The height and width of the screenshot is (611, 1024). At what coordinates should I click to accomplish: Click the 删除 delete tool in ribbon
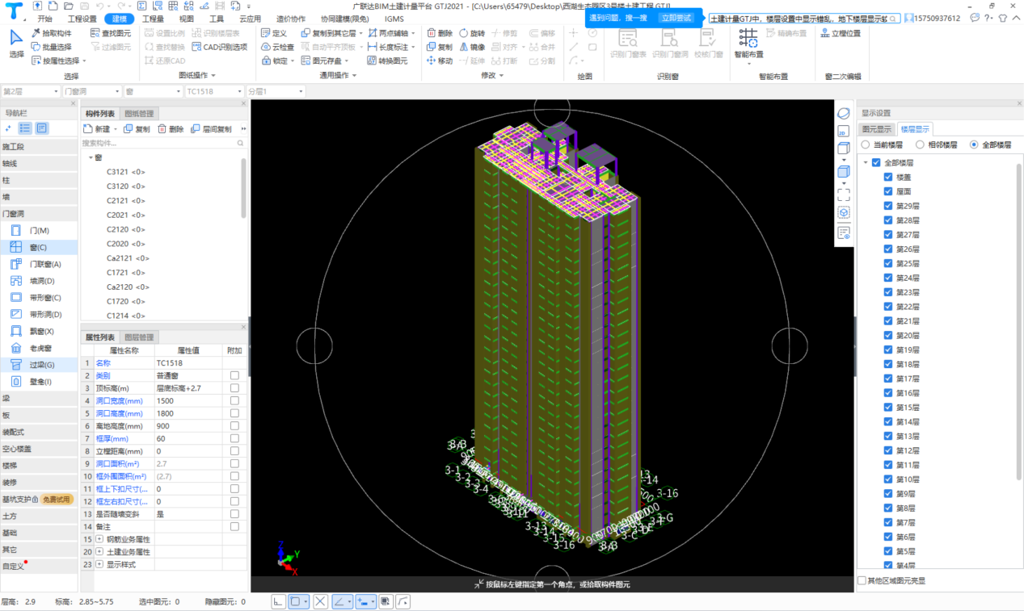[438, 33]
